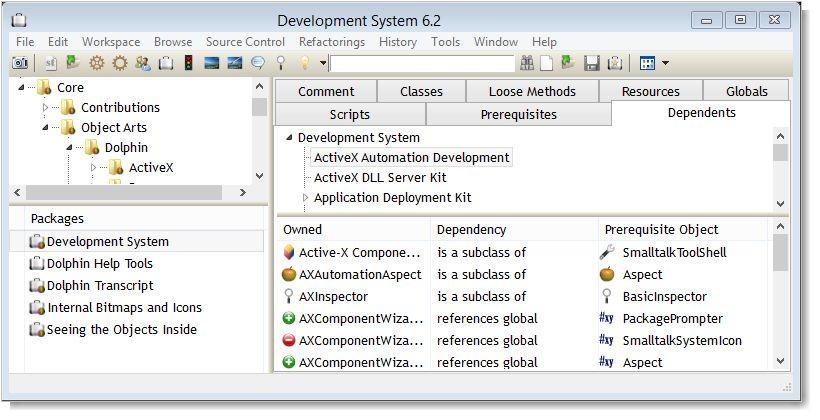Viewport: 820px width, 420px height.
Task: Switch to the Scripts tab
Action: pos(350,114)
